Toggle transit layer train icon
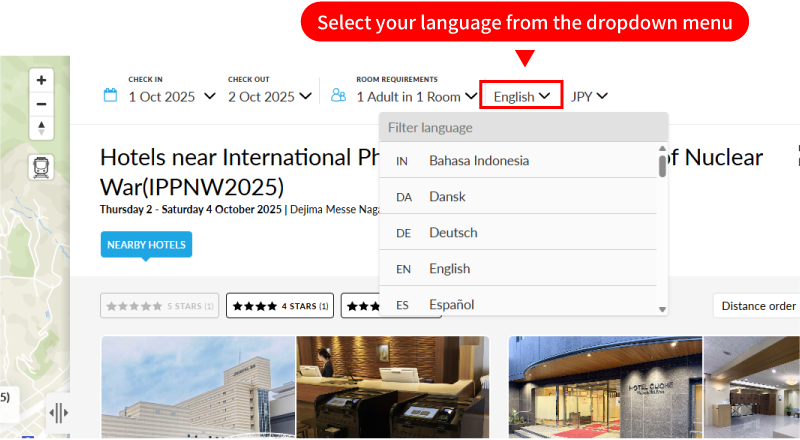800x440 pixels. click(x=41, y=167)
